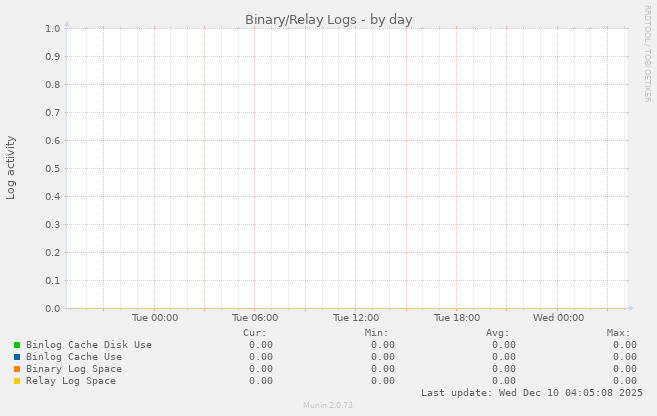
Task: Select the Binlog Cache Disk Use legend label
Action: (89, 345)
